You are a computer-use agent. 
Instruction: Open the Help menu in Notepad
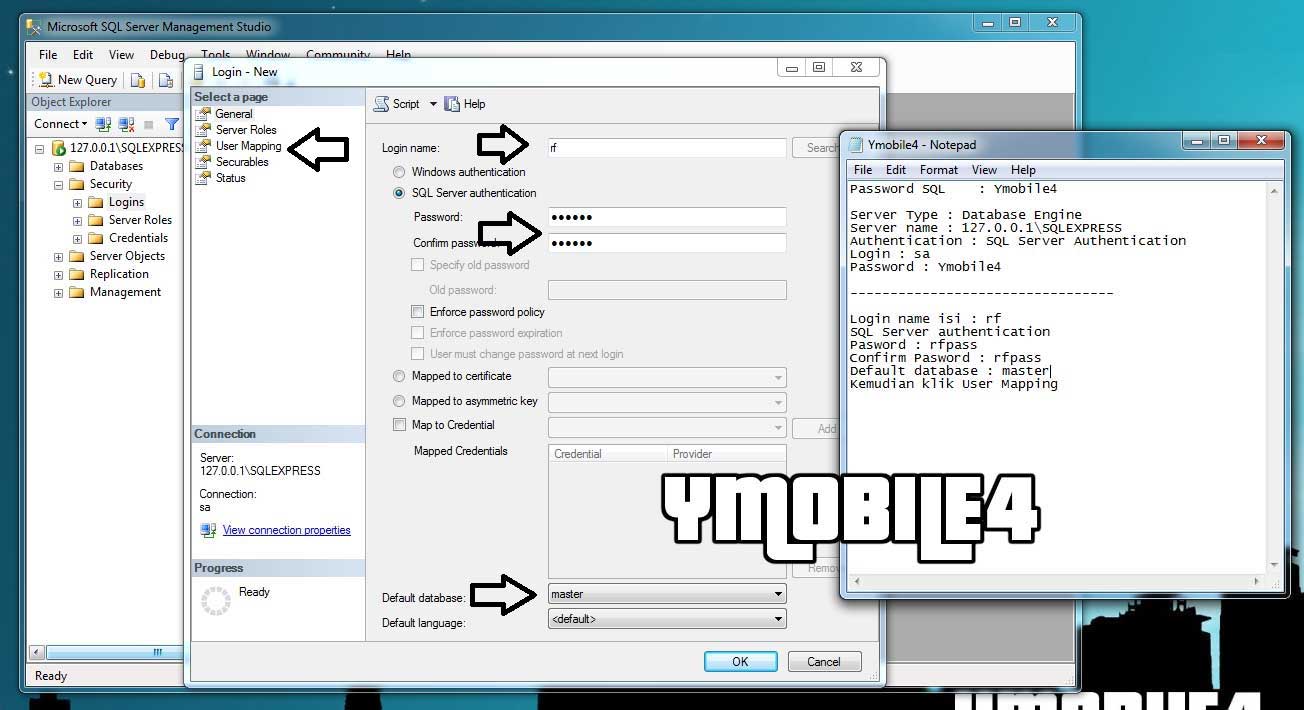tap(1023, 170)
